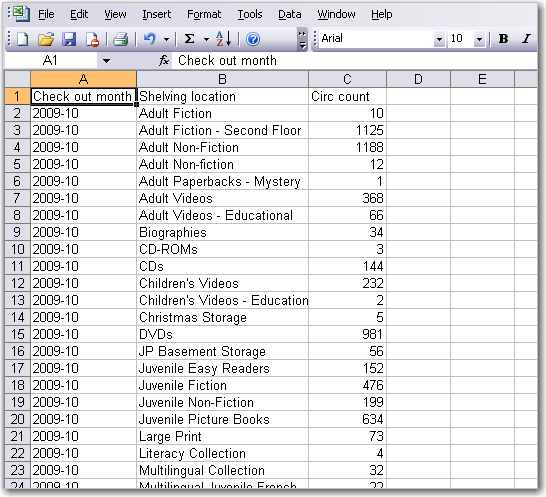Save the workbook with floppy icon
The height and width of the screenshot is (497, 546).
coord(69,39)
